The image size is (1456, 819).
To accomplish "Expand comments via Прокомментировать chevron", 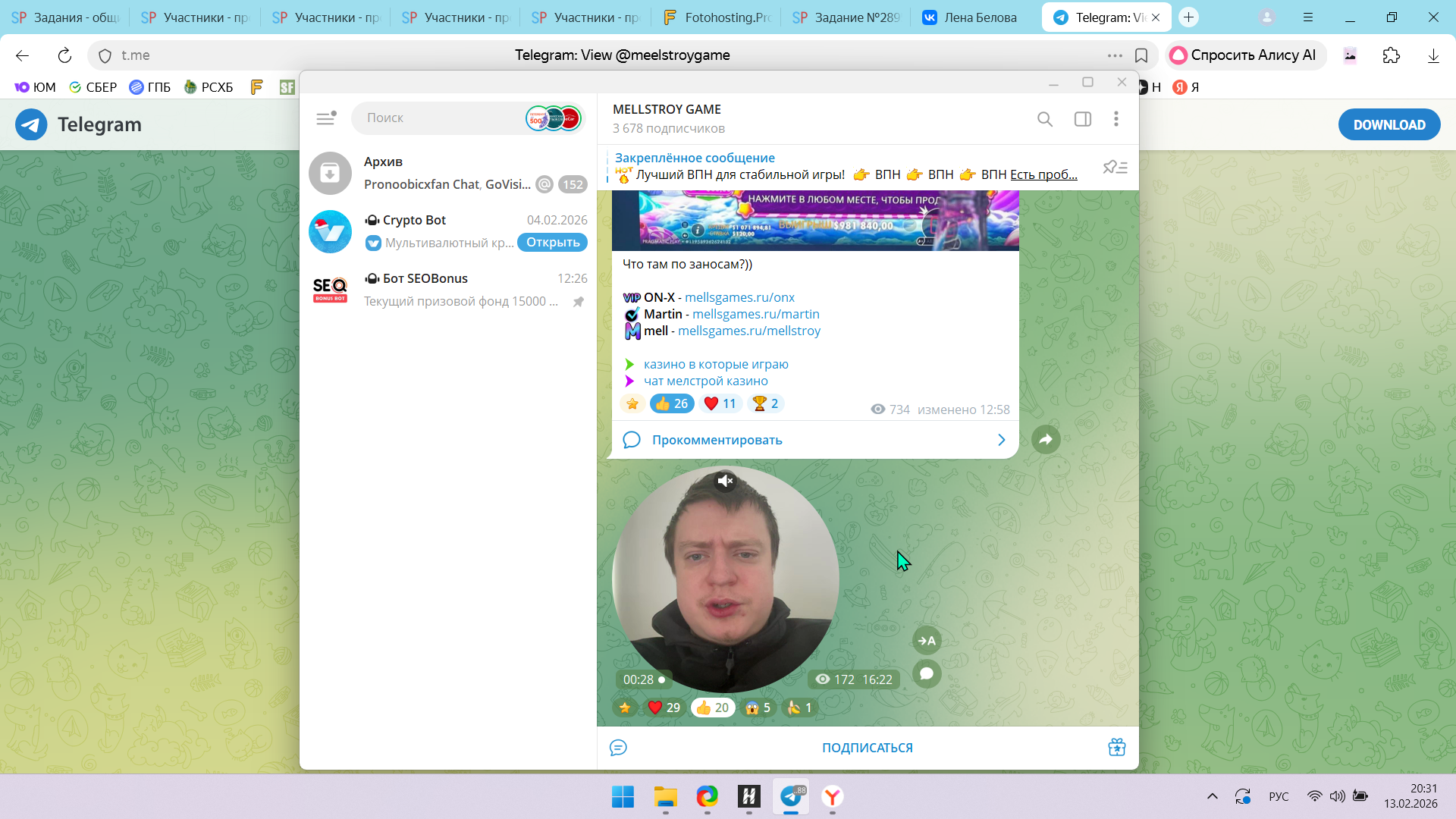I will pos(1001,440).
